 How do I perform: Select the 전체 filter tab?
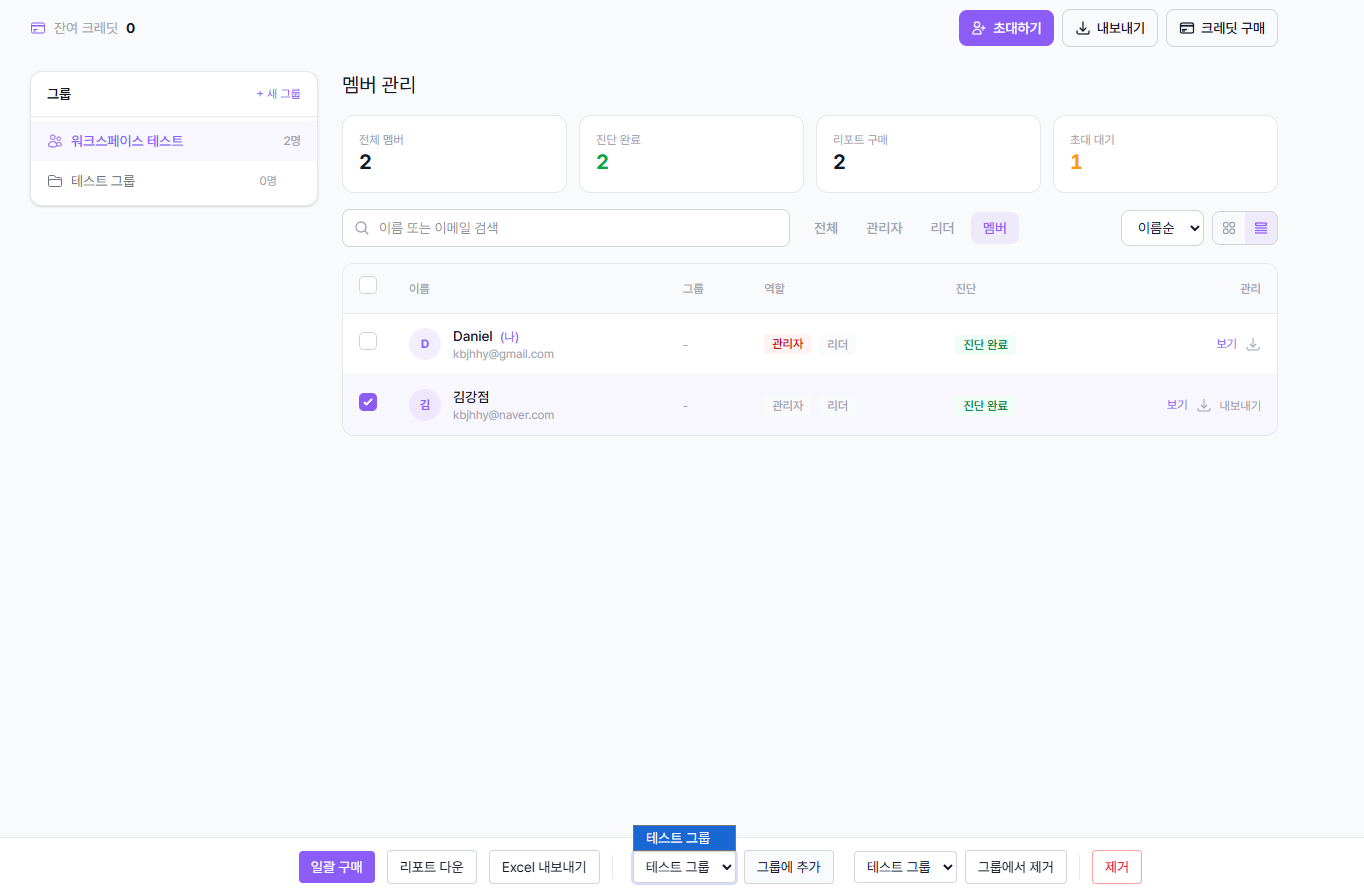(x=825, y=228)
